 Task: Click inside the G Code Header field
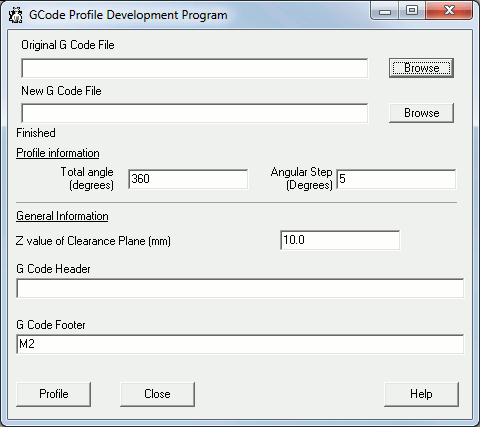point(240,288)
